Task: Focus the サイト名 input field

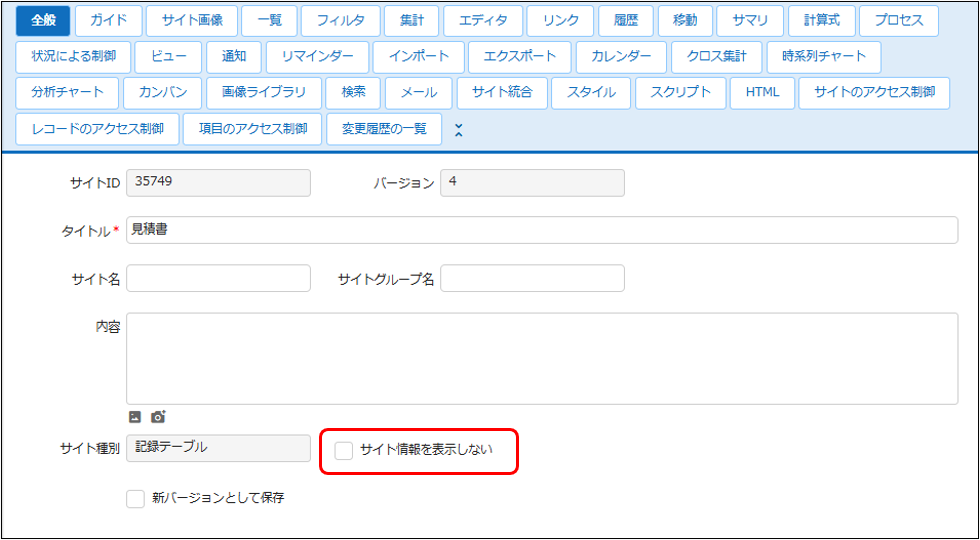Action: point(218,278)
